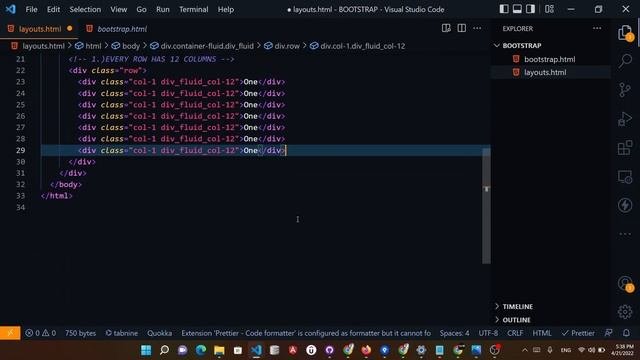Show additional views with activity bar ellipsis

625,234
